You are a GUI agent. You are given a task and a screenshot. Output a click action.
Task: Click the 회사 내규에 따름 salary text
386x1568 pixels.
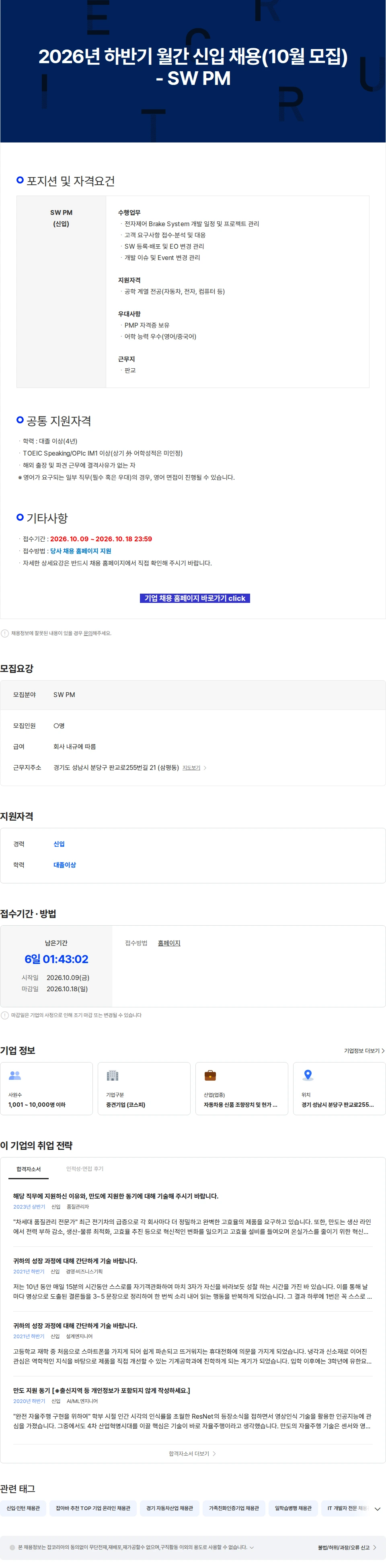click(x=75, y=746)
